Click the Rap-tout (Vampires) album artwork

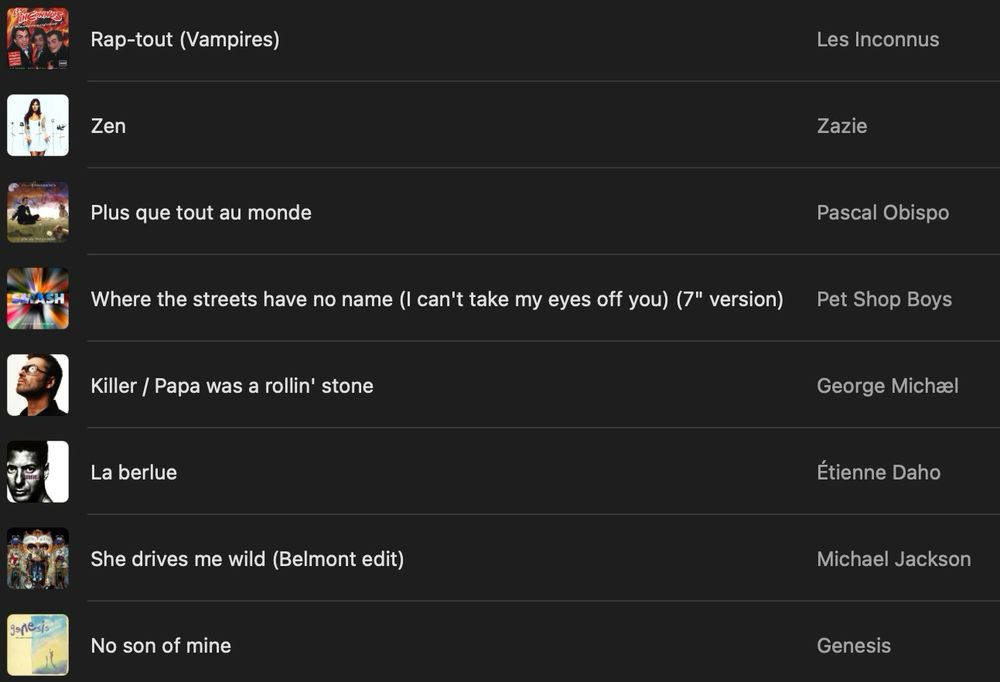(38, 38)
